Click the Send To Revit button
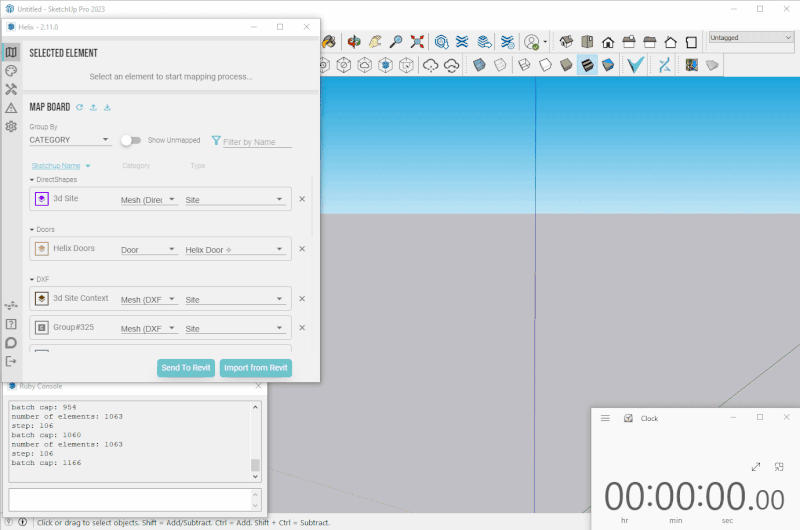The width and height of the screenshot is (800, 530). [186, 368]
